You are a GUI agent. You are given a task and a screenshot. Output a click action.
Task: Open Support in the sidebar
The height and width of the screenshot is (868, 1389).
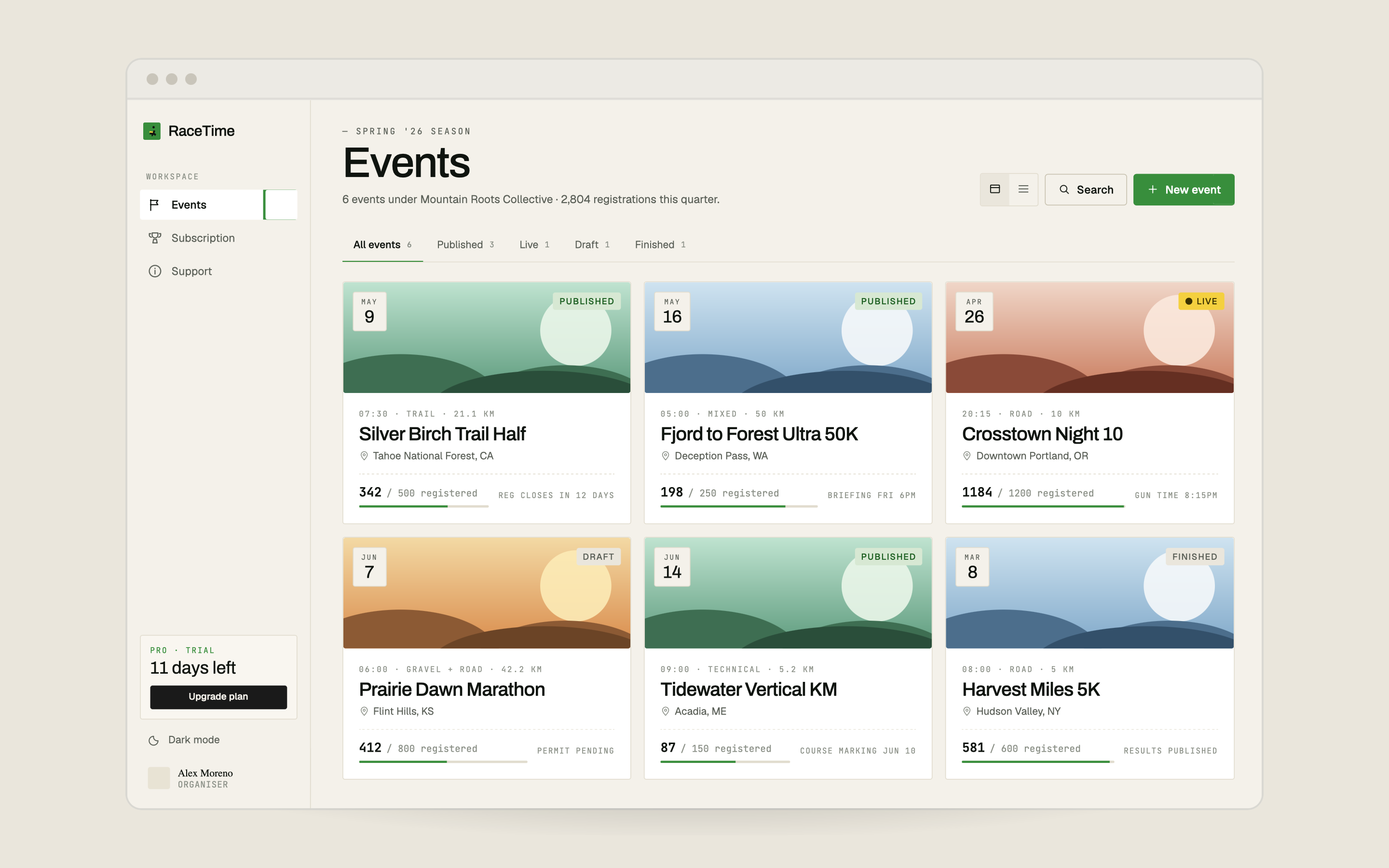pyautogui.click(x=218, y=271)
